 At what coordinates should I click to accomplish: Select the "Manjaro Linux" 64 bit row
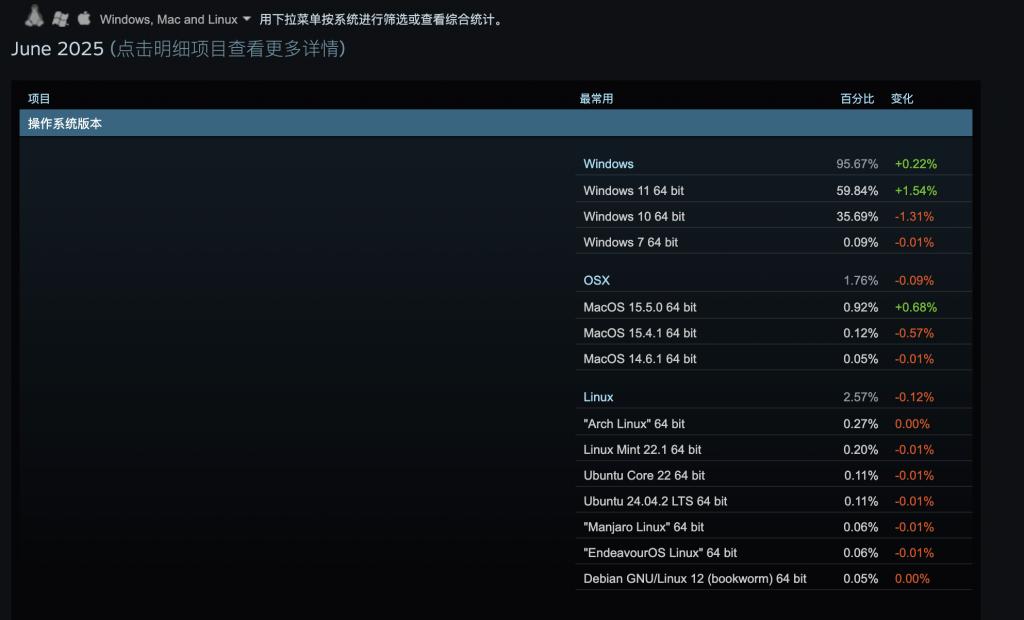pyautogui.click(x=774, y=527)
